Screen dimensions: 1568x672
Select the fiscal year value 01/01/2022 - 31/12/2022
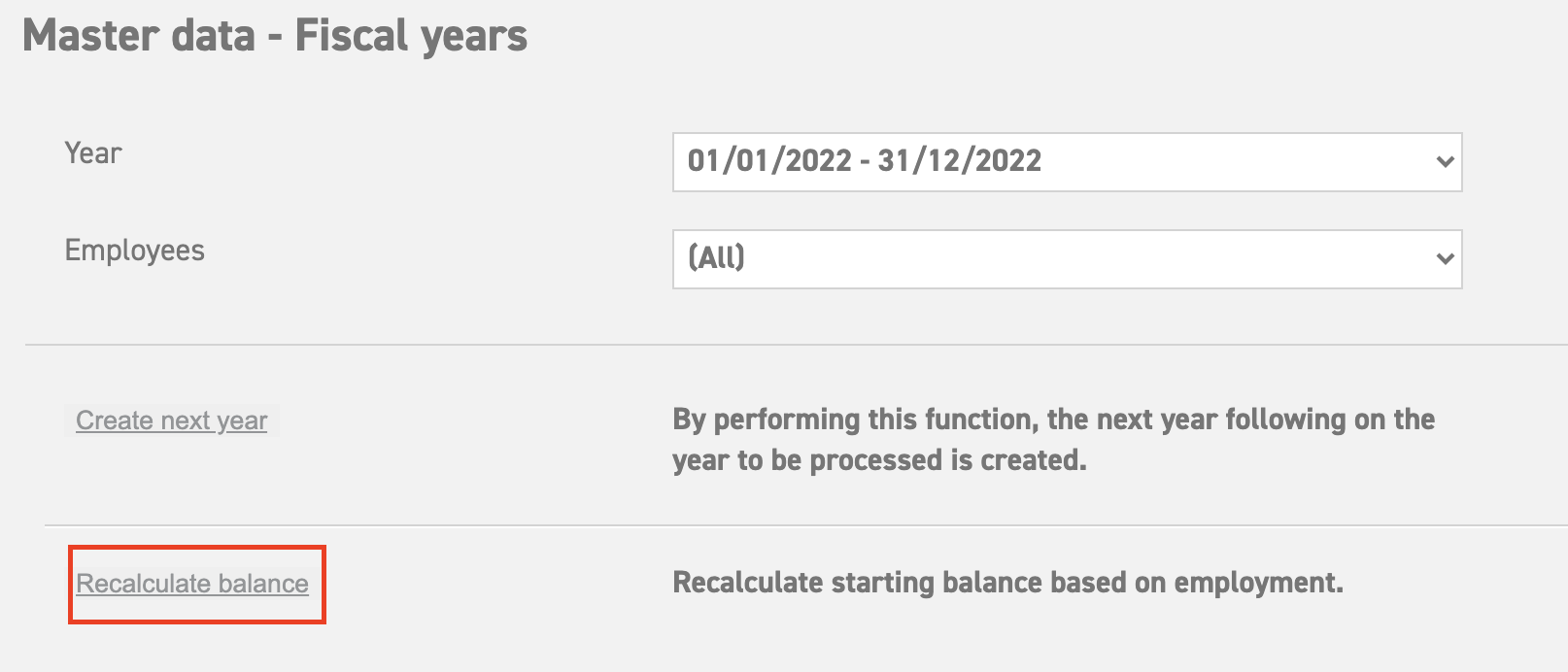point(863,161)
